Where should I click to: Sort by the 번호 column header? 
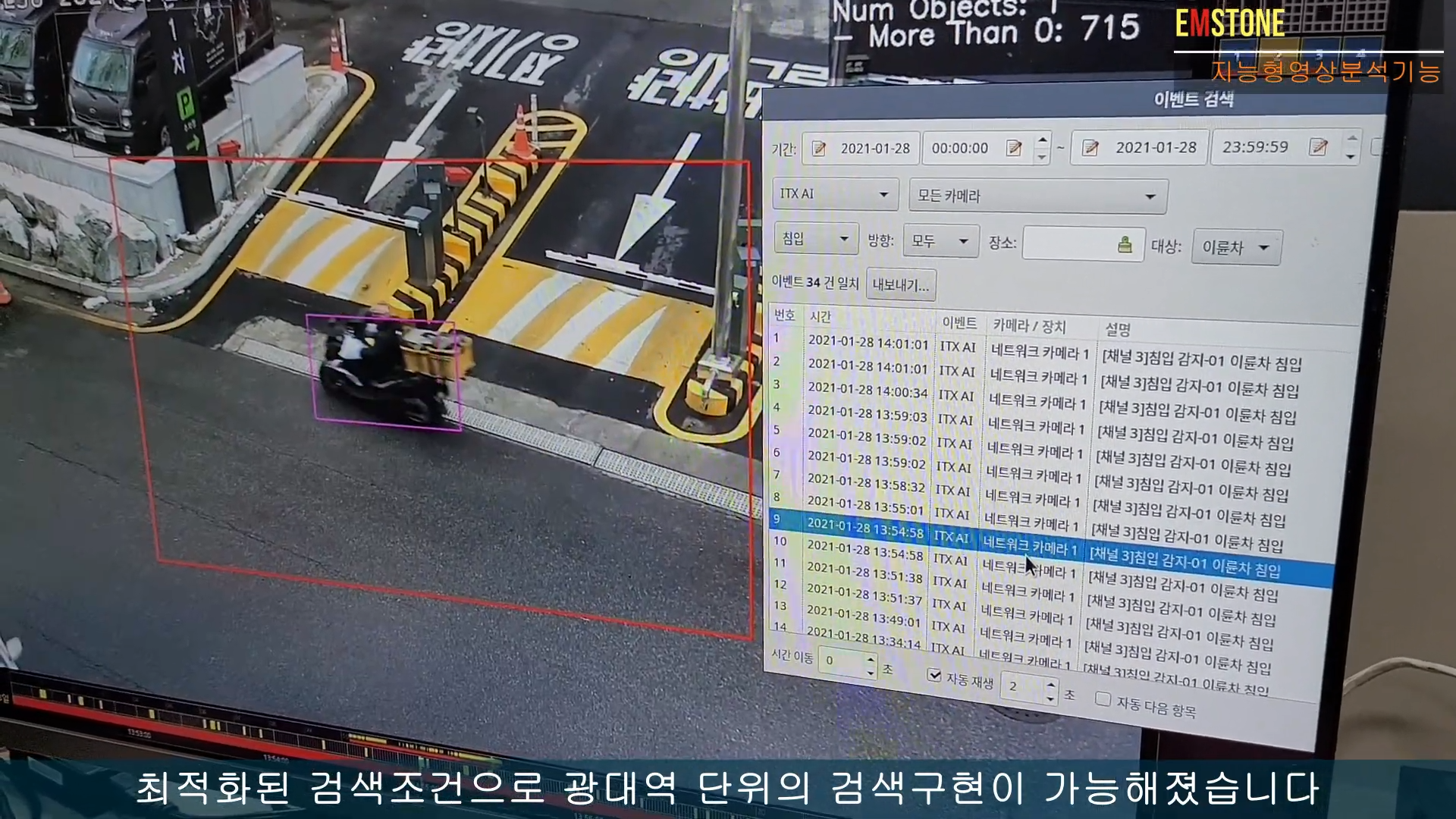[x=785, y=315]
